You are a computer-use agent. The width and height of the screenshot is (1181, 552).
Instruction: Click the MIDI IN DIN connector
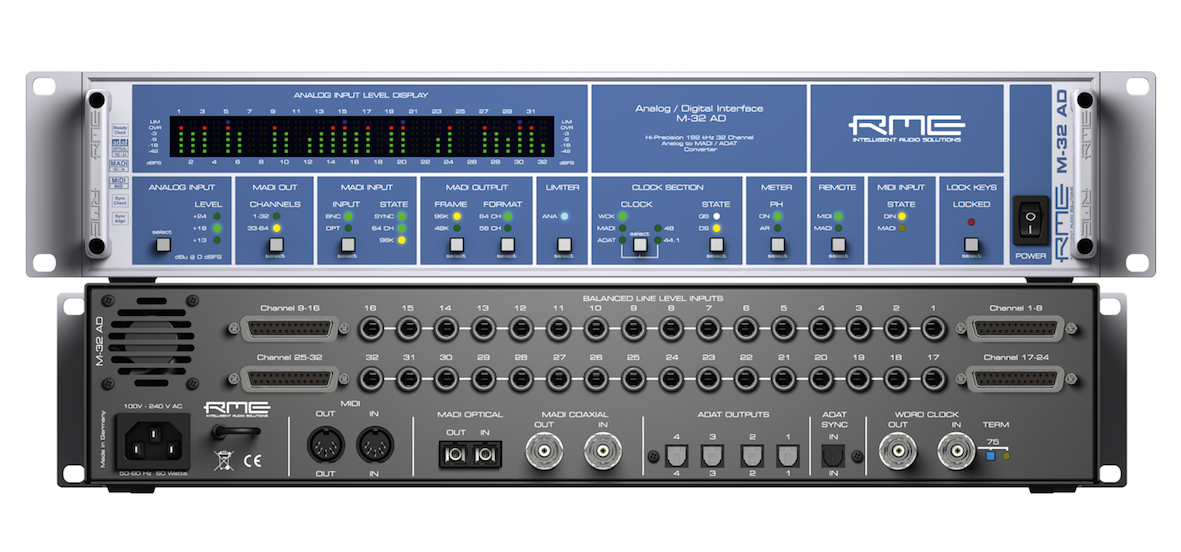[x=374, y=444]
